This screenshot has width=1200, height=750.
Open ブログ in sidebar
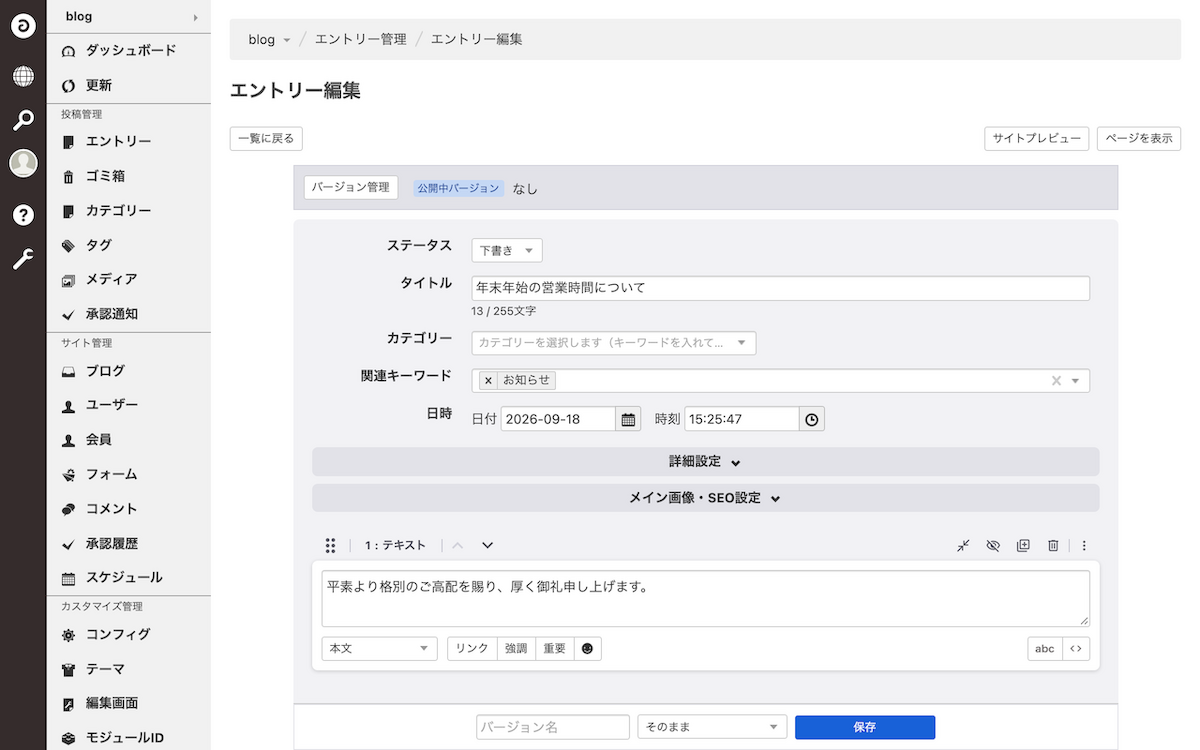pos(129,371)
